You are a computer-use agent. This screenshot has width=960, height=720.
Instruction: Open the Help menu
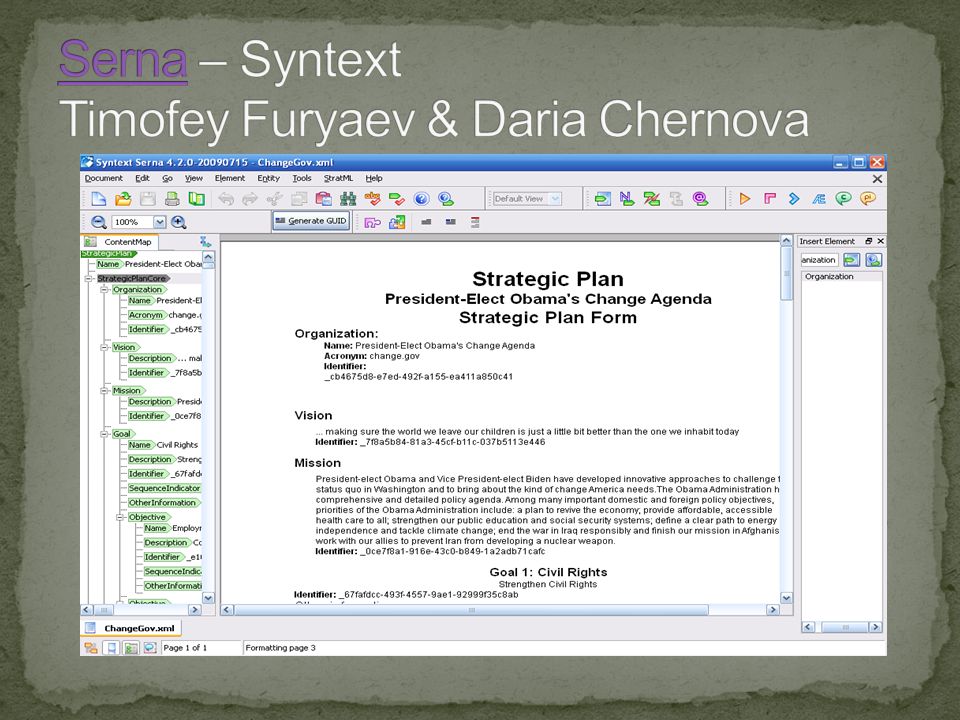(374, 178)
